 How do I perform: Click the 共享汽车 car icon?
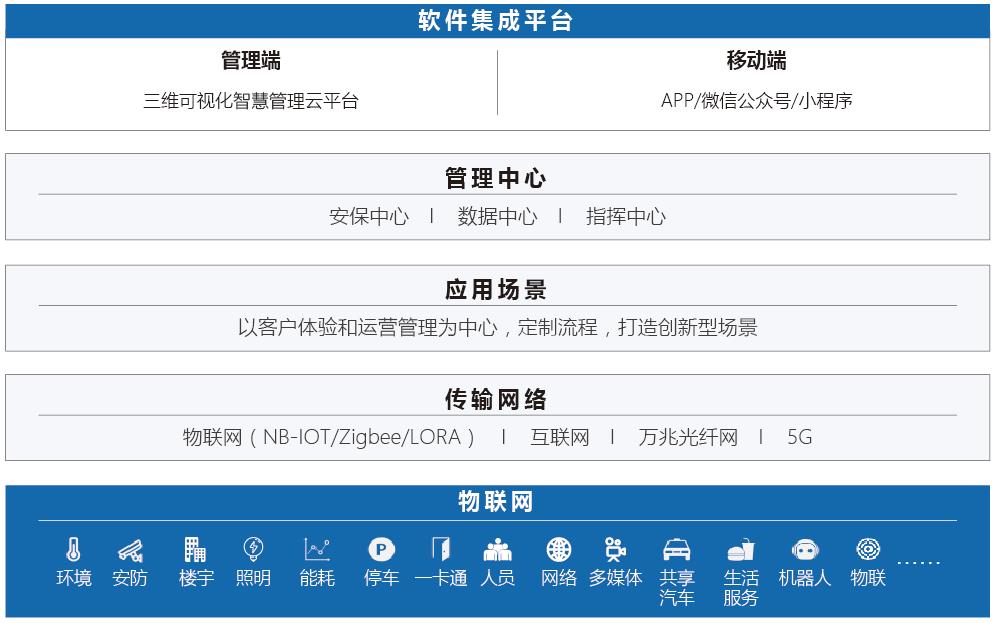[x=677, y=549]
